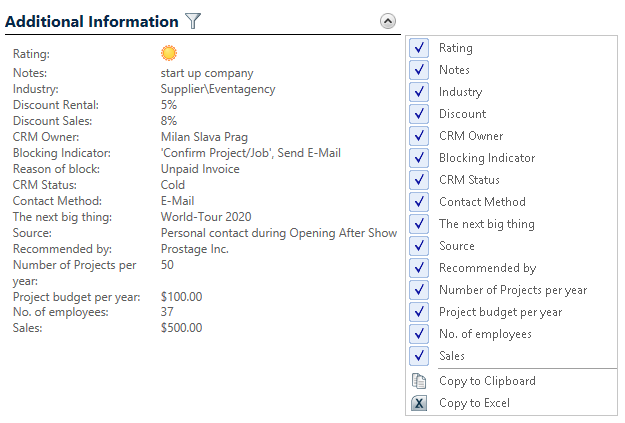Uncheck CRM Status in the list

pyautogui.click(x=420, y=180)
